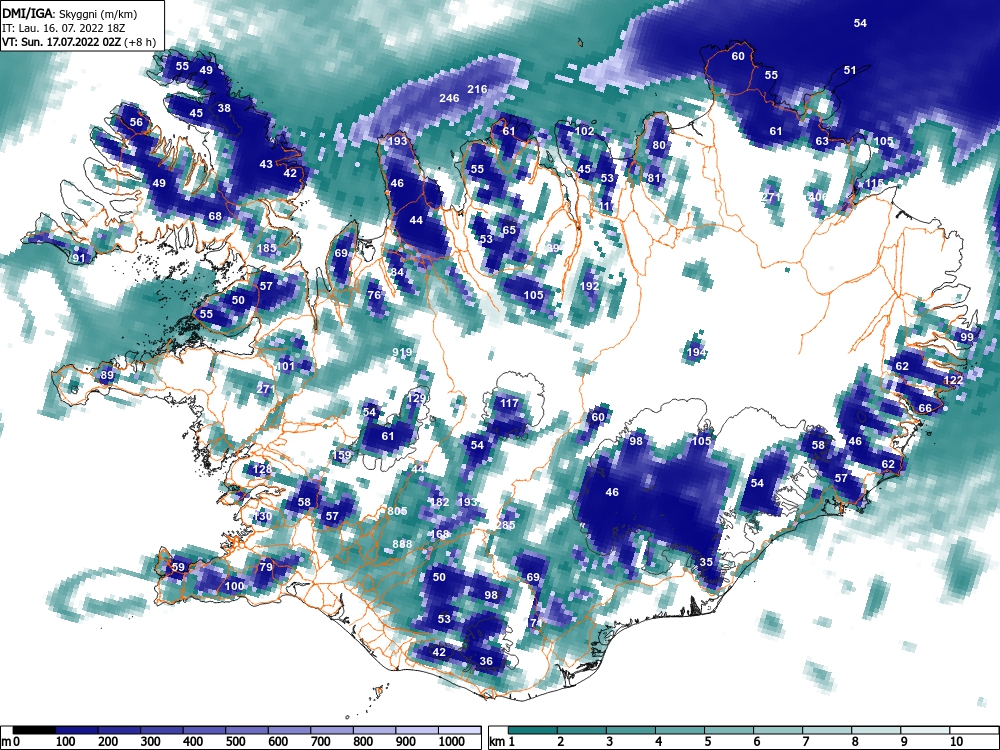Click the 200 tick label in the legend

pos(108,742)
